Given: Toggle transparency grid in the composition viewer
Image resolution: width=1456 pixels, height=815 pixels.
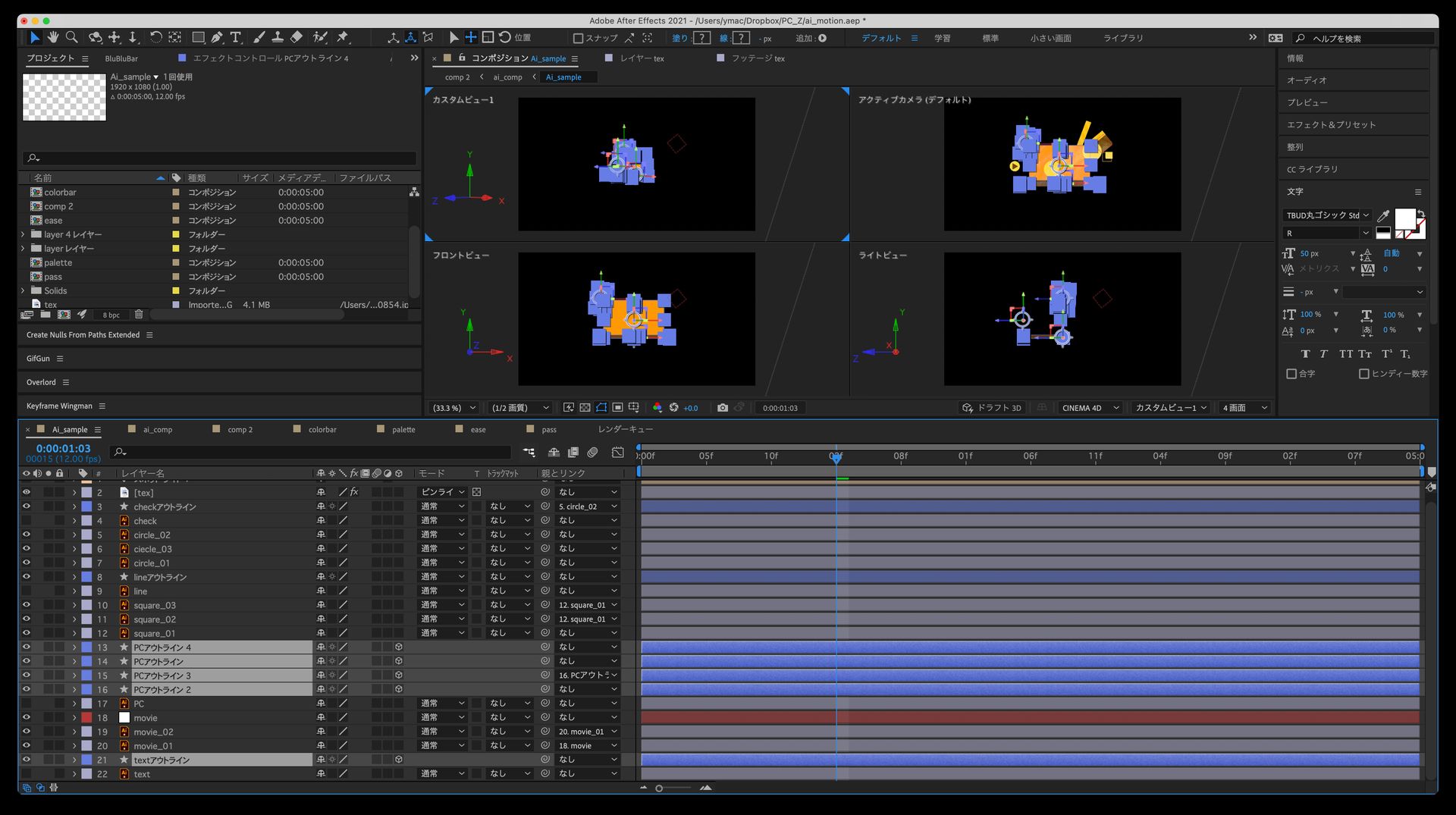Looking at the screenshot, I should pyautogui.click(x=585, y=407).
